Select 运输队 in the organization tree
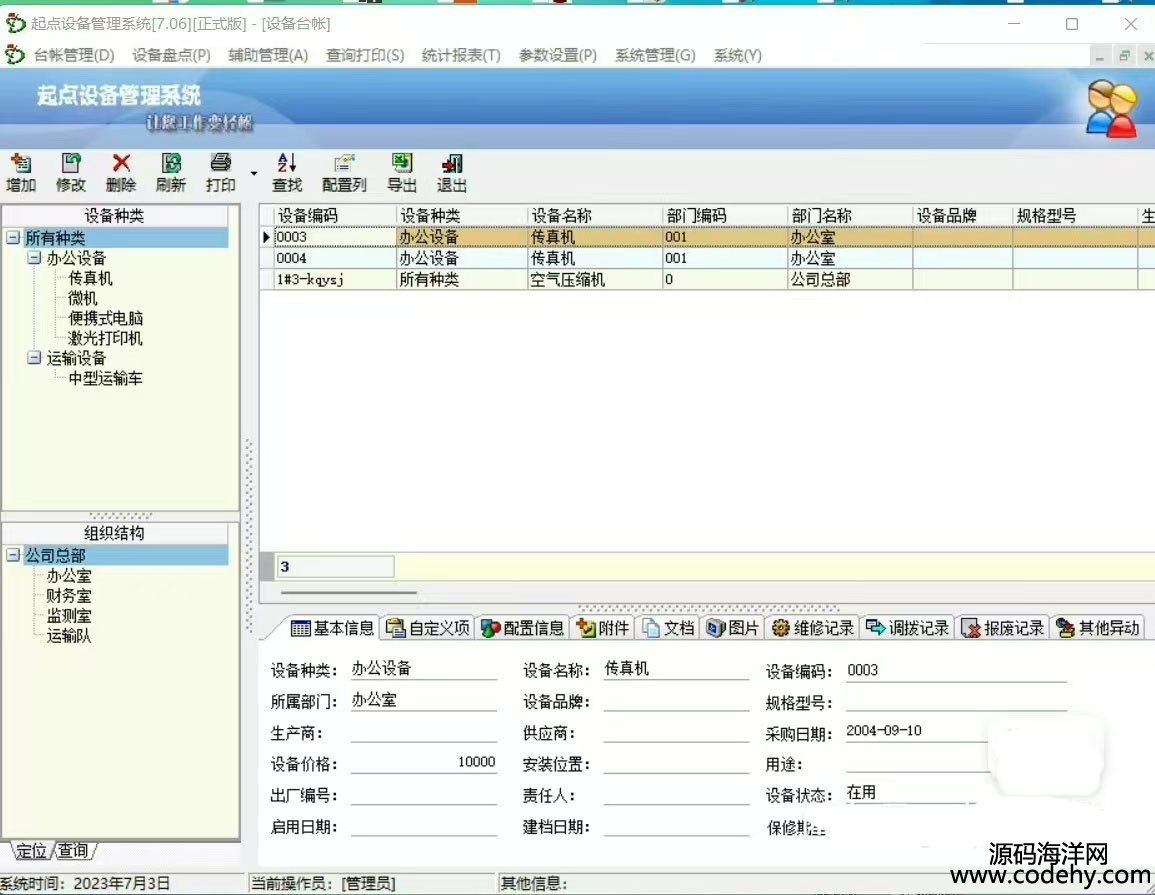 tap(69, 636)
